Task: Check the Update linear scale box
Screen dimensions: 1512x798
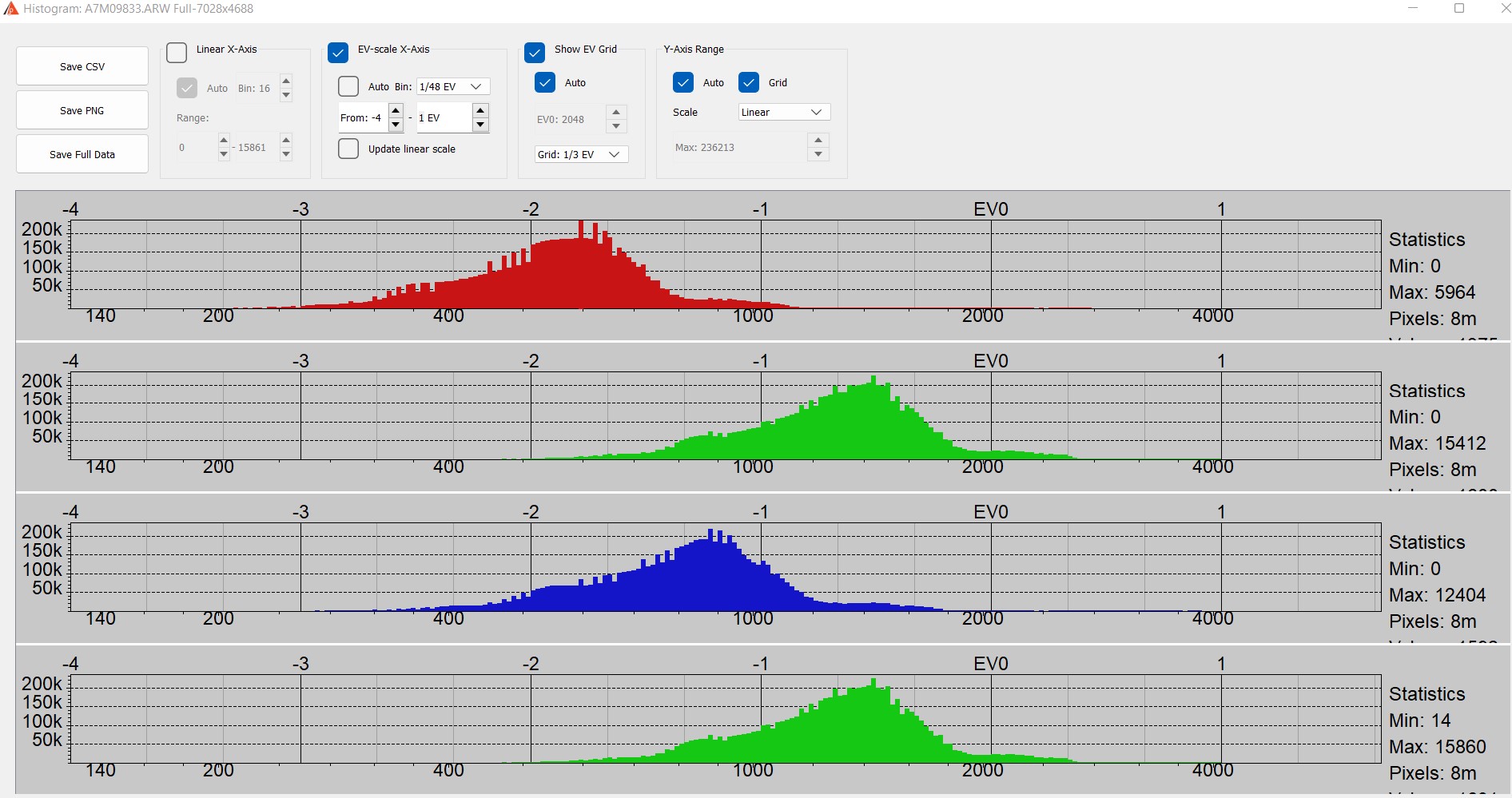Action: pos(348,149)
